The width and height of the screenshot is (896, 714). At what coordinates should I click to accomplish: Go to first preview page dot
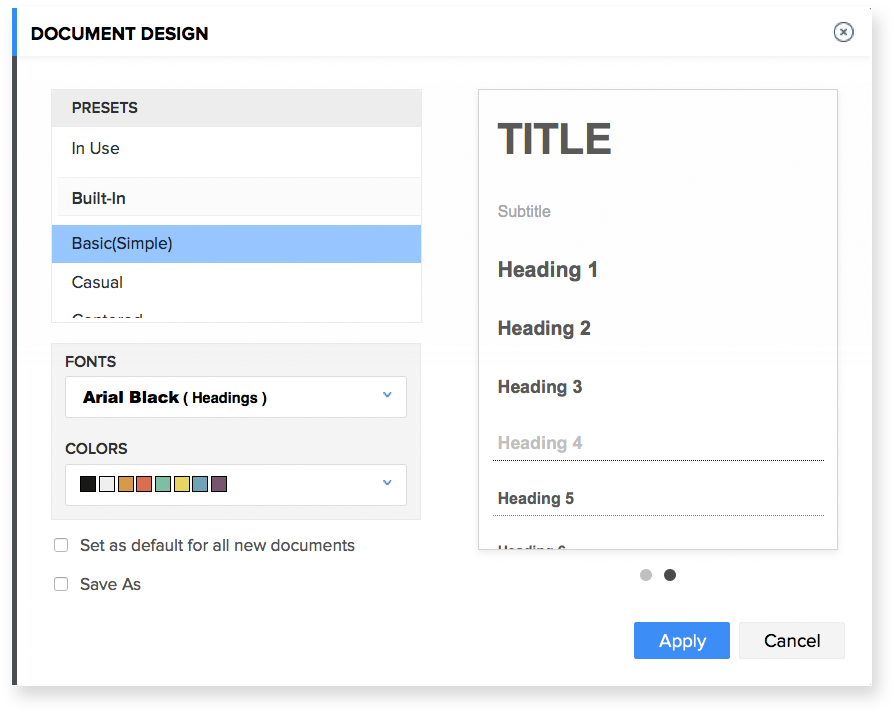click(x=646, y=575)
